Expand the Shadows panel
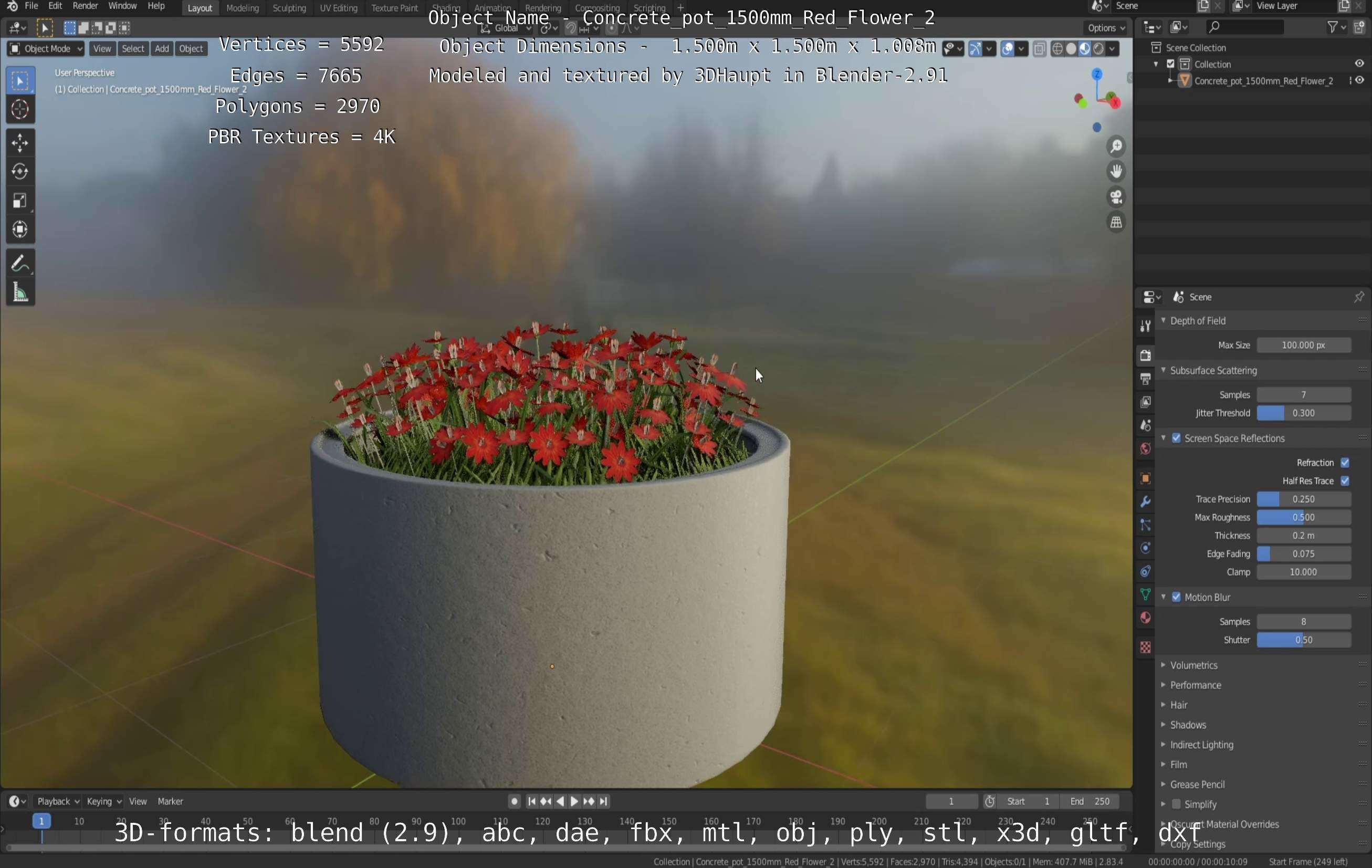This screenshot has height=868, width=1372. [x=1187, y=725]
